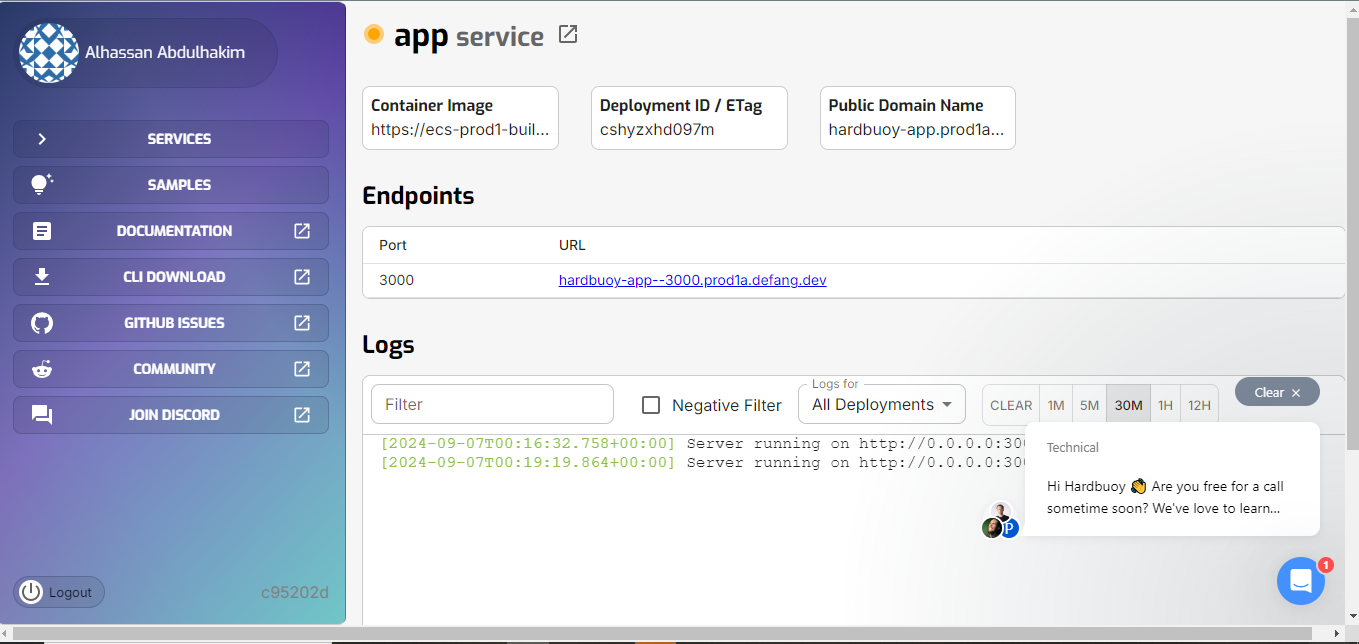Open the blue chat launcher bubble
Image resolution: width=1359 pixels, height=644 pixels.
click(1301, 581)
